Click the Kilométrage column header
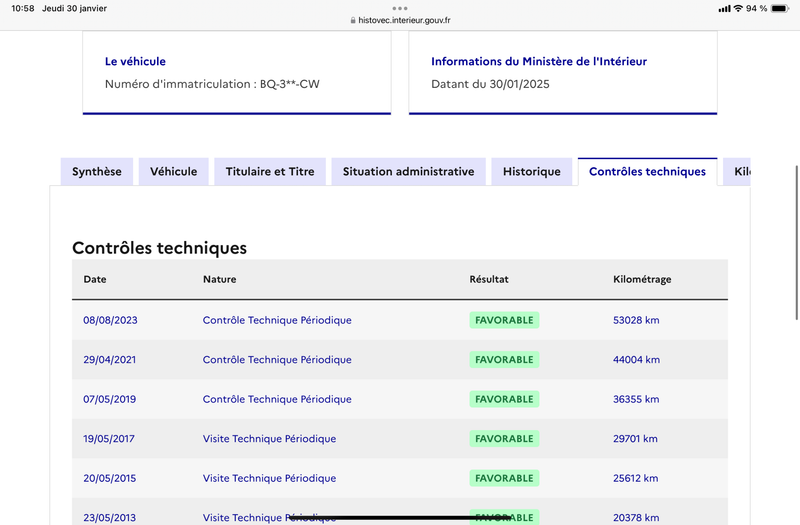 (642, 279)
